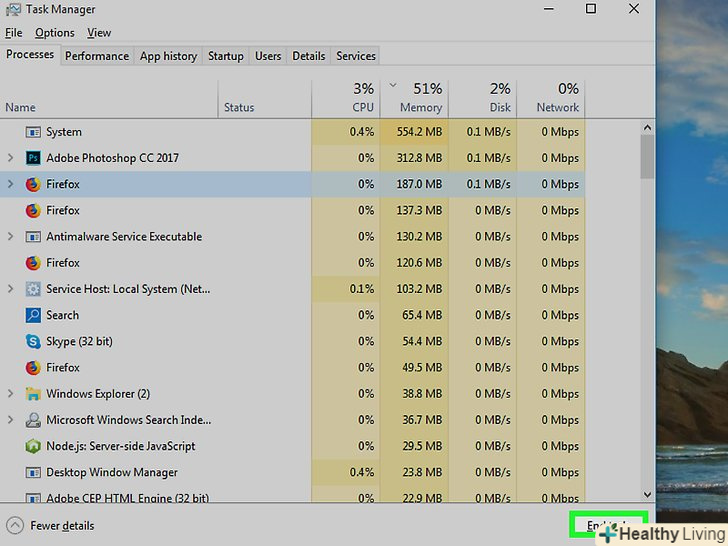Click the System process icon
Viewport: 728px width, 546px height.
[33, 132]
